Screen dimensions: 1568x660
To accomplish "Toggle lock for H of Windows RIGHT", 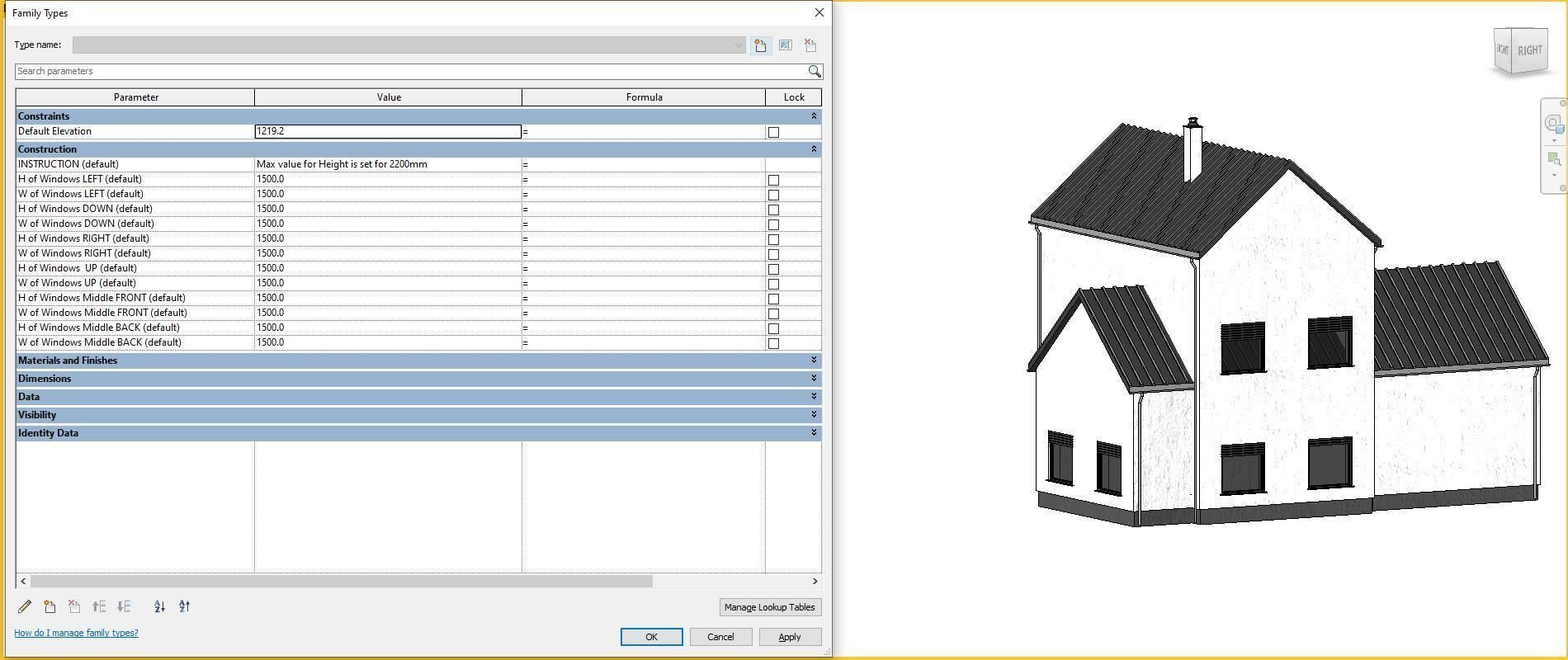I will pos(773,239).
